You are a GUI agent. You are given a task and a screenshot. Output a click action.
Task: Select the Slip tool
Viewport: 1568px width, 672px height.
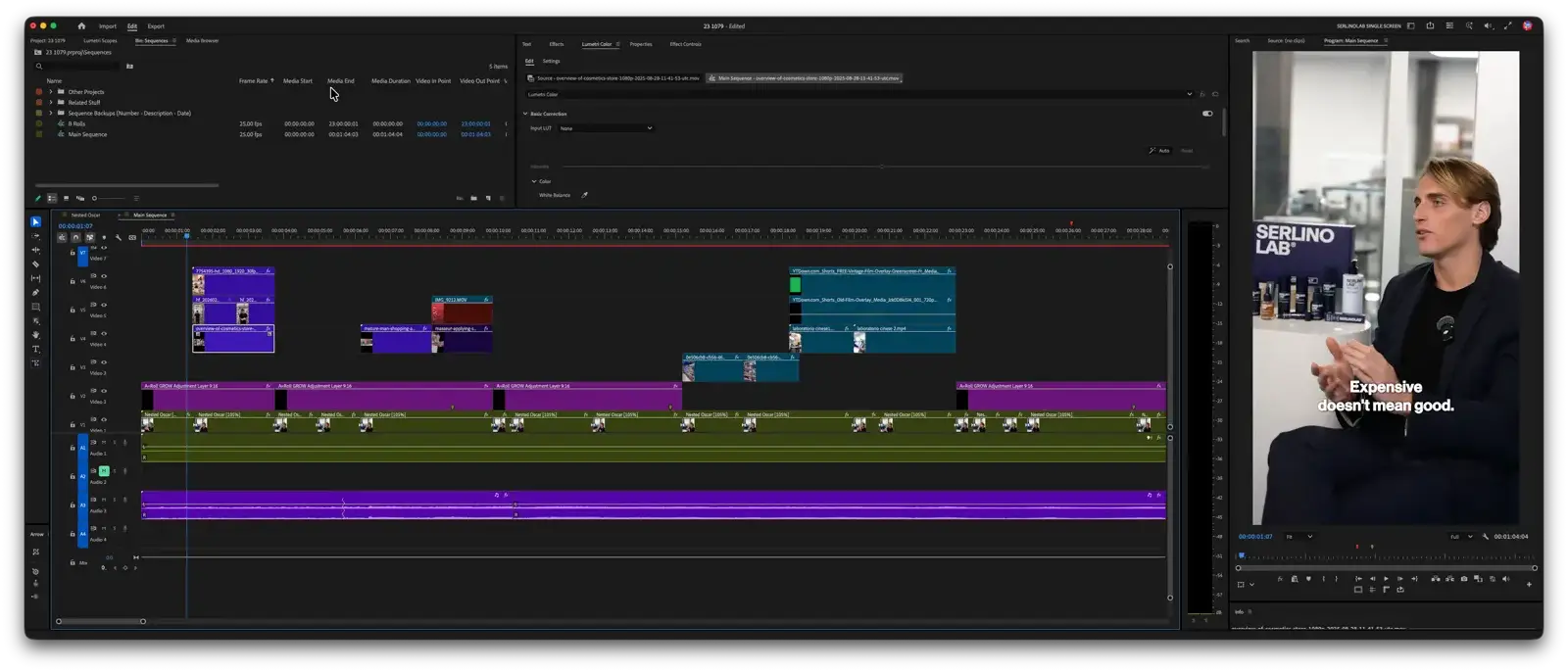[x=35, y=278]
